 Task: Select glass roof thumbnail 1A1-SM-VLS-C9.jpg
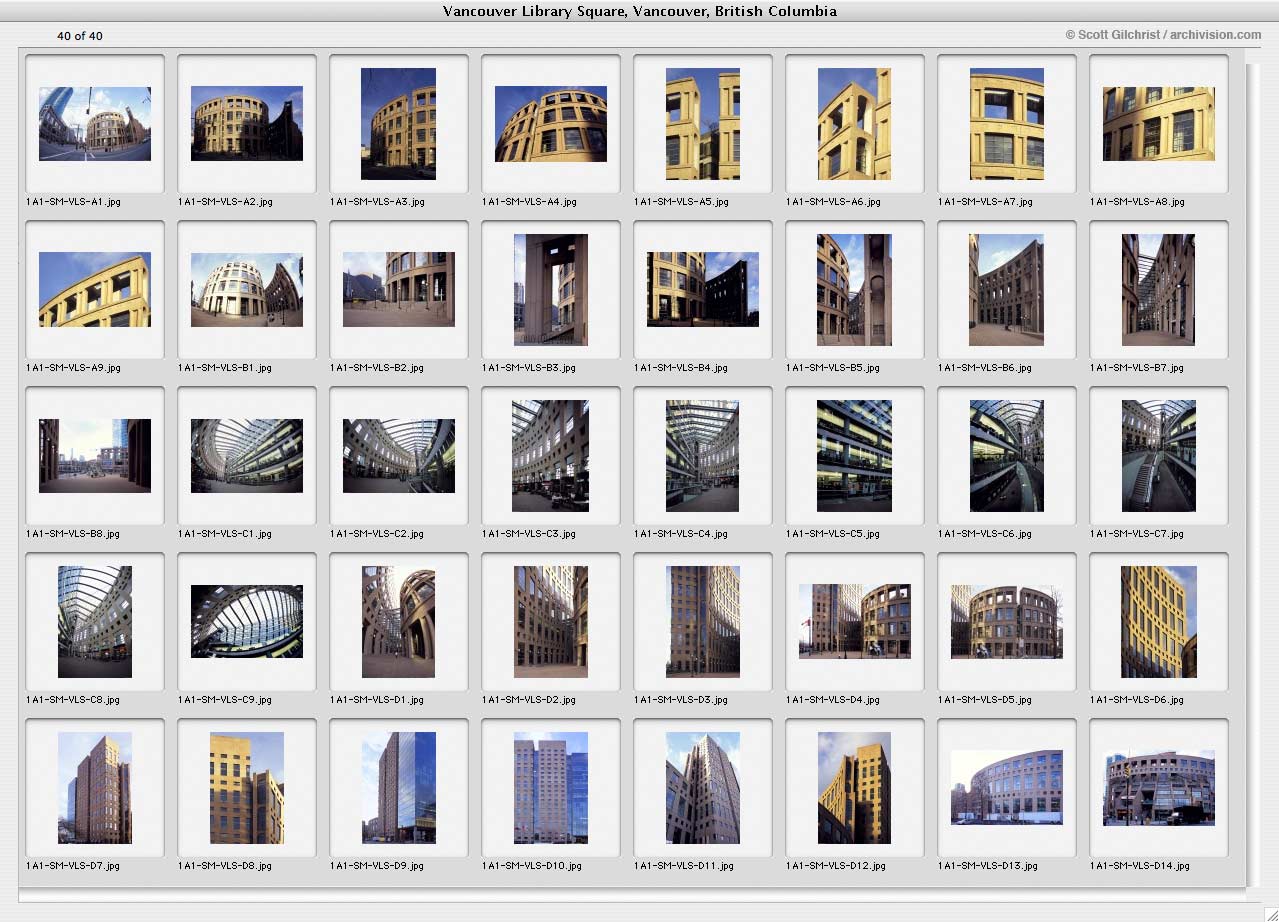pyautogui.click(x=247, y=622)
